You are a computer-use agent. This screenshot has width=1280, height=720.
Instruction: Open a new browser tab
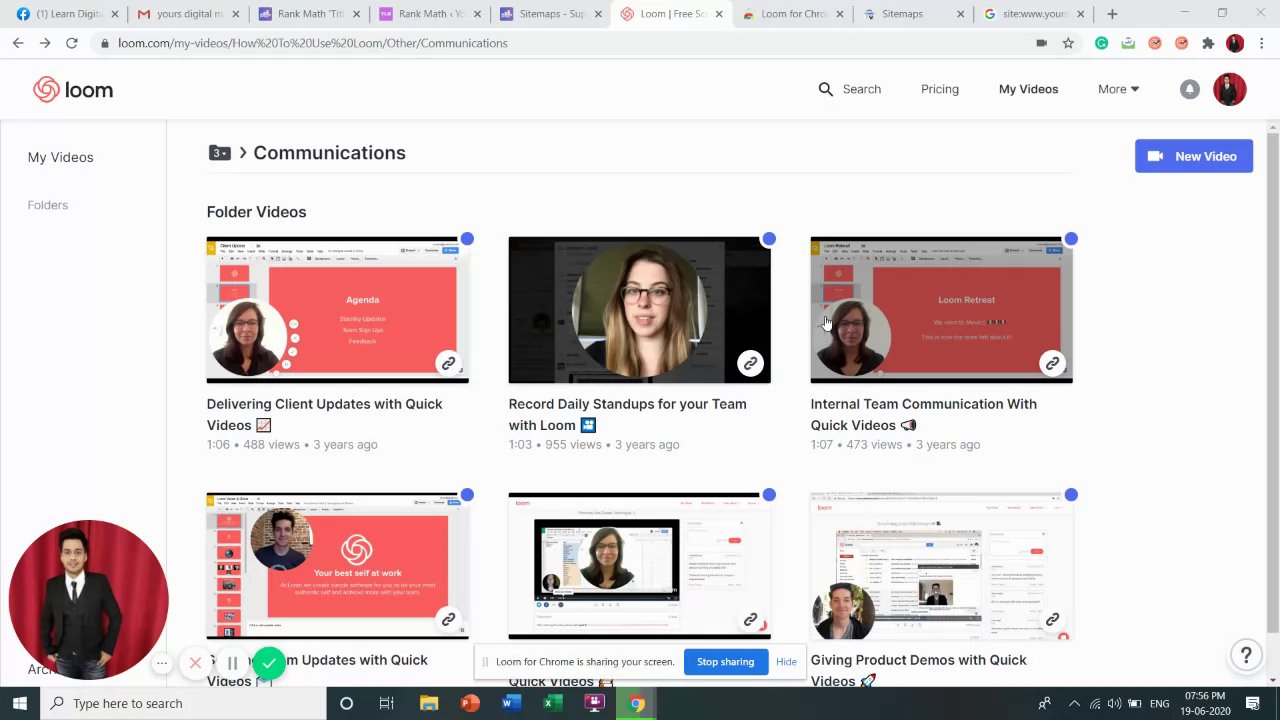[x=1112, y=14]
